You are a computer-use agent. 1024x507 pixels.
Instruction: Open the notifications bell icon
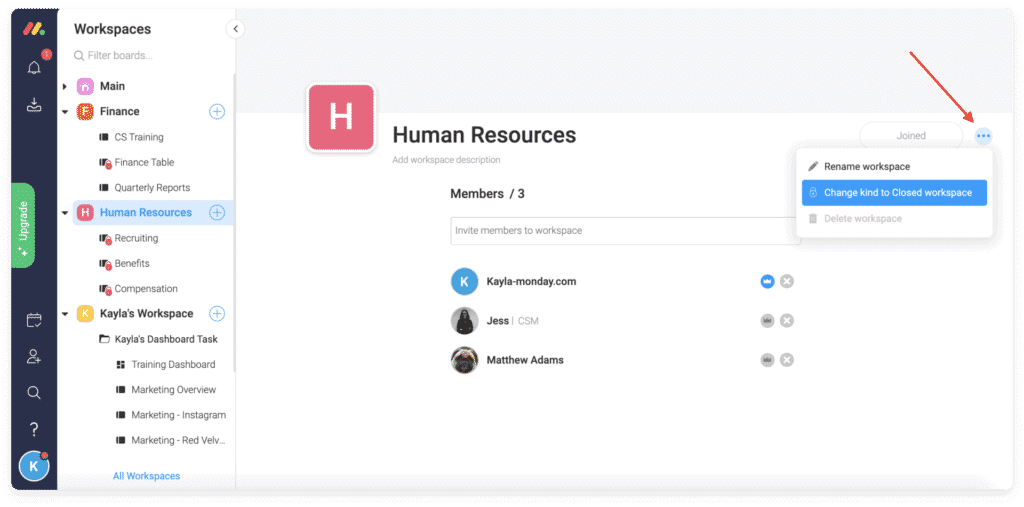click(34, 68)
